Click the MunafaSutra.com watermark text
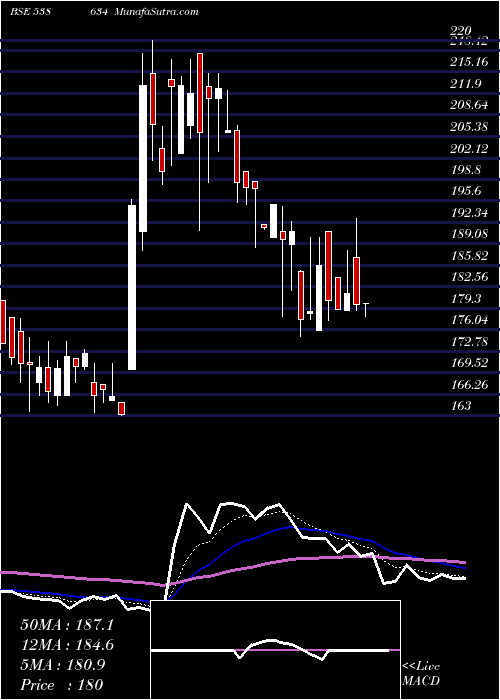Screen dimensions: 500x700 [156, 12]
